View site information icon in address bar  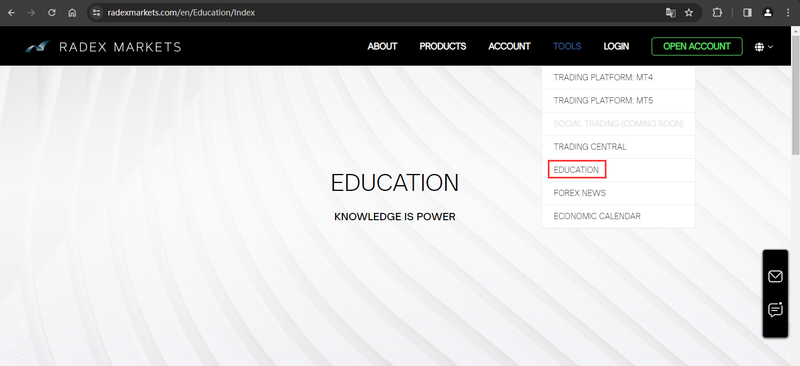pyautogui.click(x=96, y=13)
